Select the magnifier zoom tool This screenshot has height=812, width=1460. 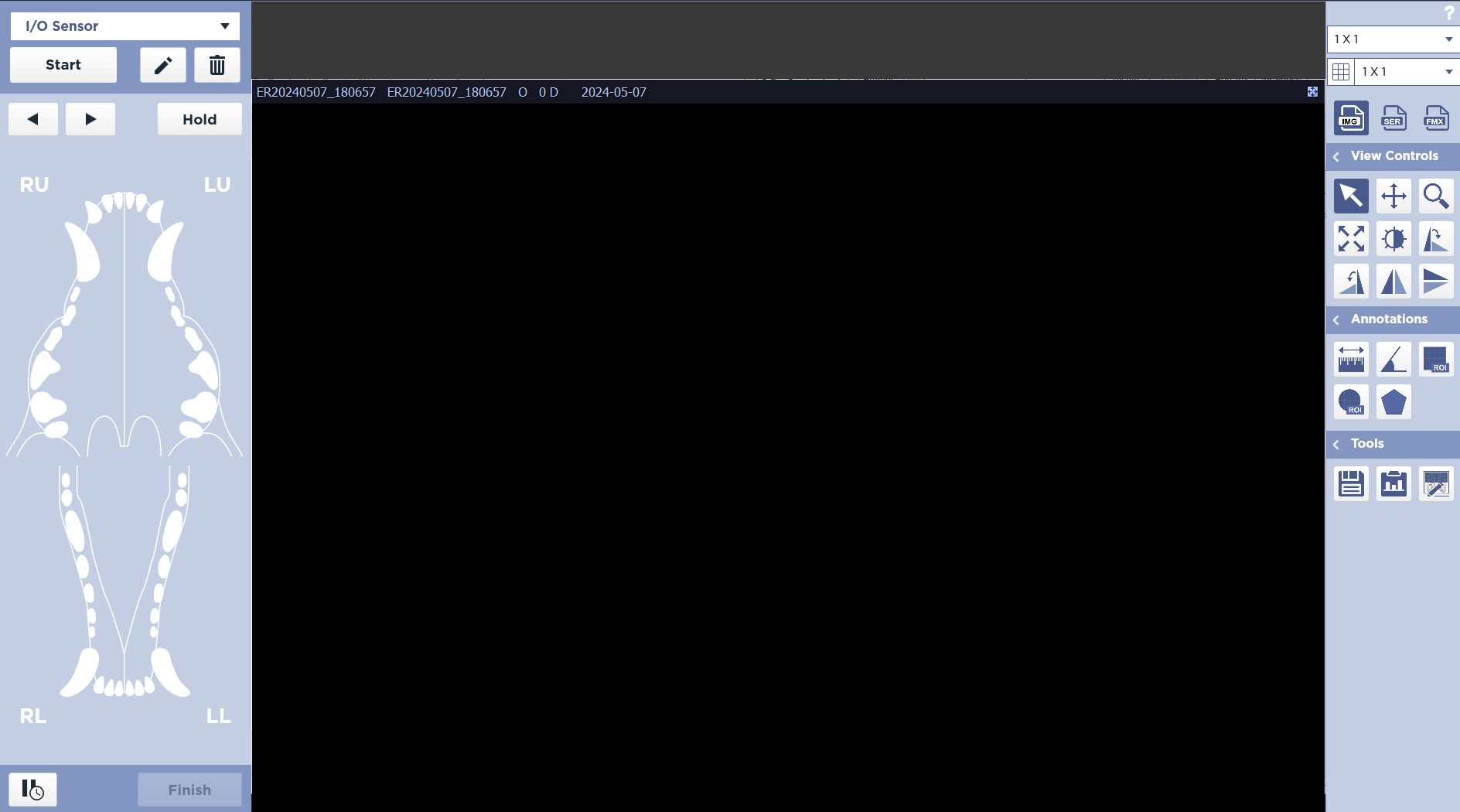(x=1436, y=196)
